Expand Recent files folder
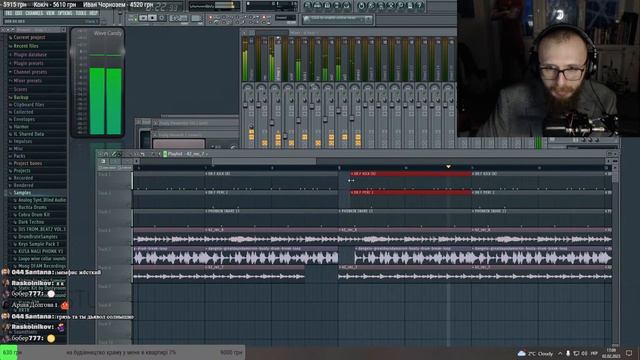Viewport: 640px width, 360px height. click(26, 46)
